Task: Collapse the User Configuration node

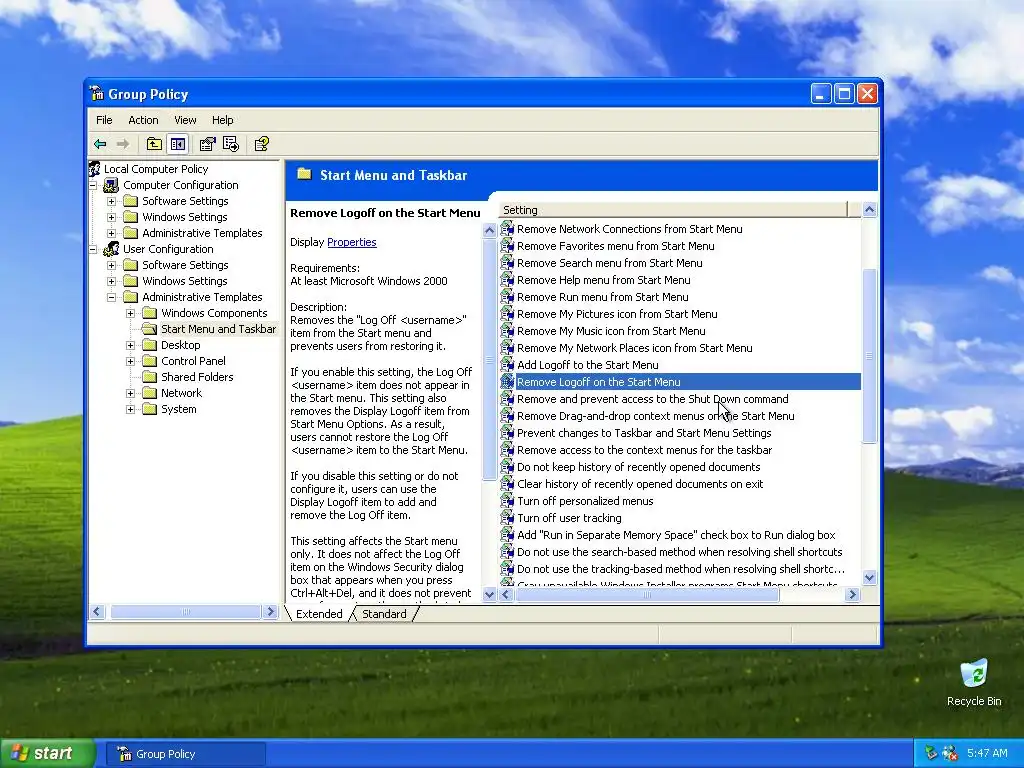Action: (93, 249)
